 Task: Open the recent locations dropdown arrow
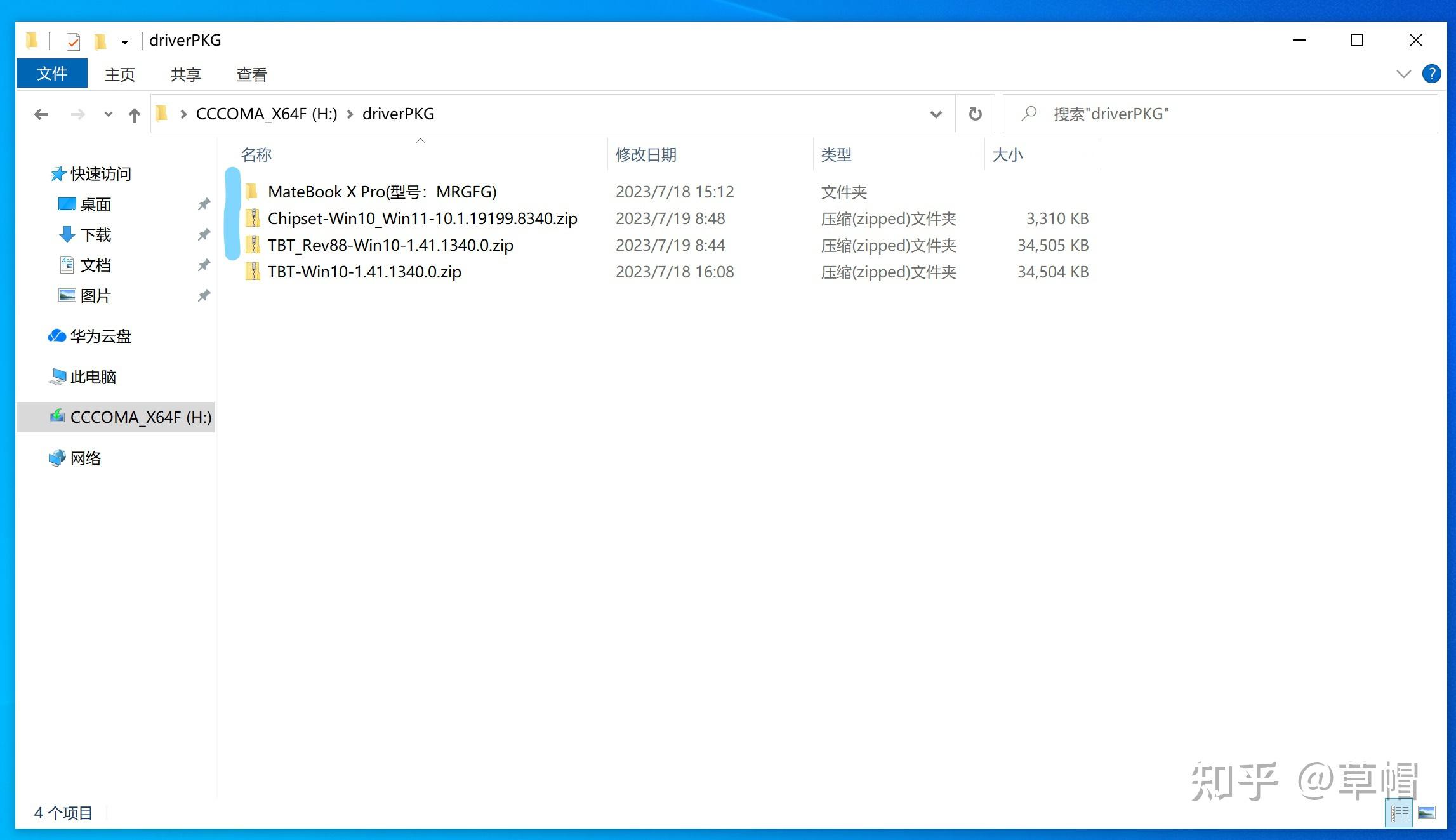pos(108,114)
